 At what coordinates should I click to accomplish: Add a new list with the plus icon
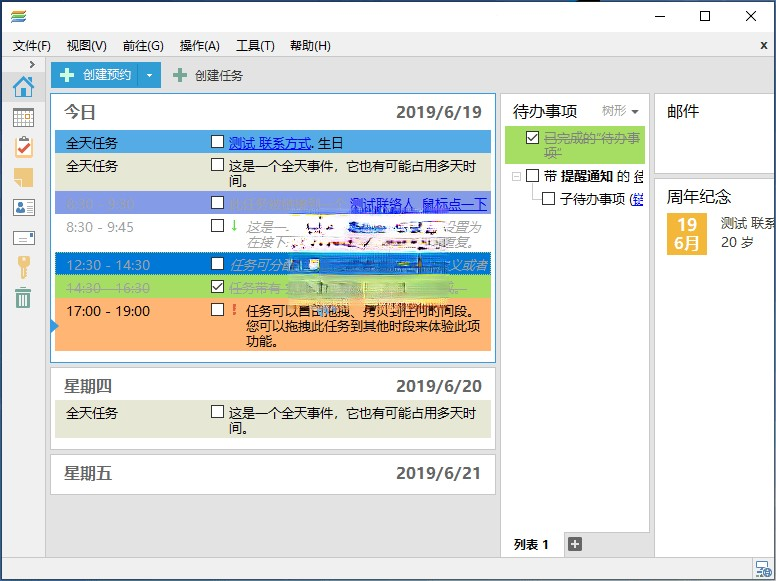click(574, 544)
